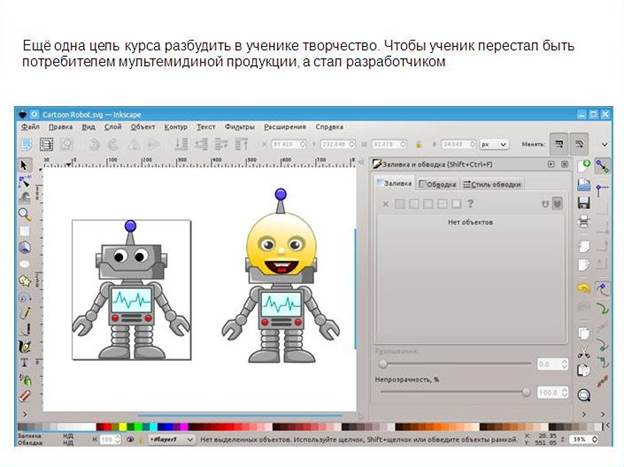The image size is (624, 467).
Task: Expand commands bar overflow chevron
Action: (584, 414)
